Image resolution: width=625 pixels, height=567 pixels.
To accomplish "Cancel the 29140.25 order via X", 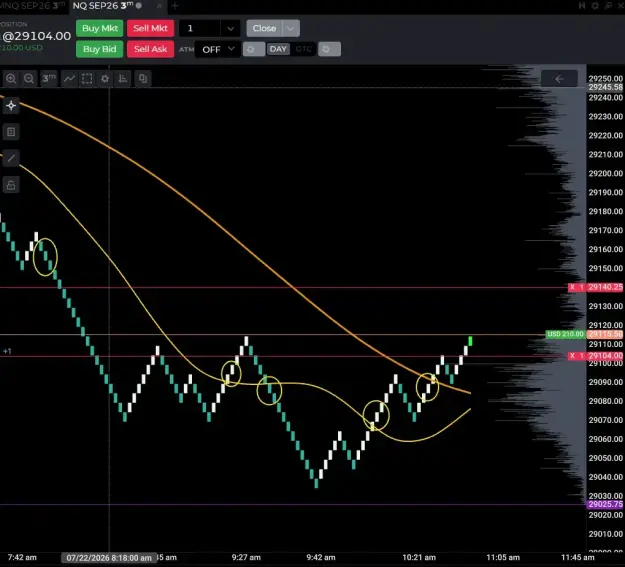I will 572,287.
